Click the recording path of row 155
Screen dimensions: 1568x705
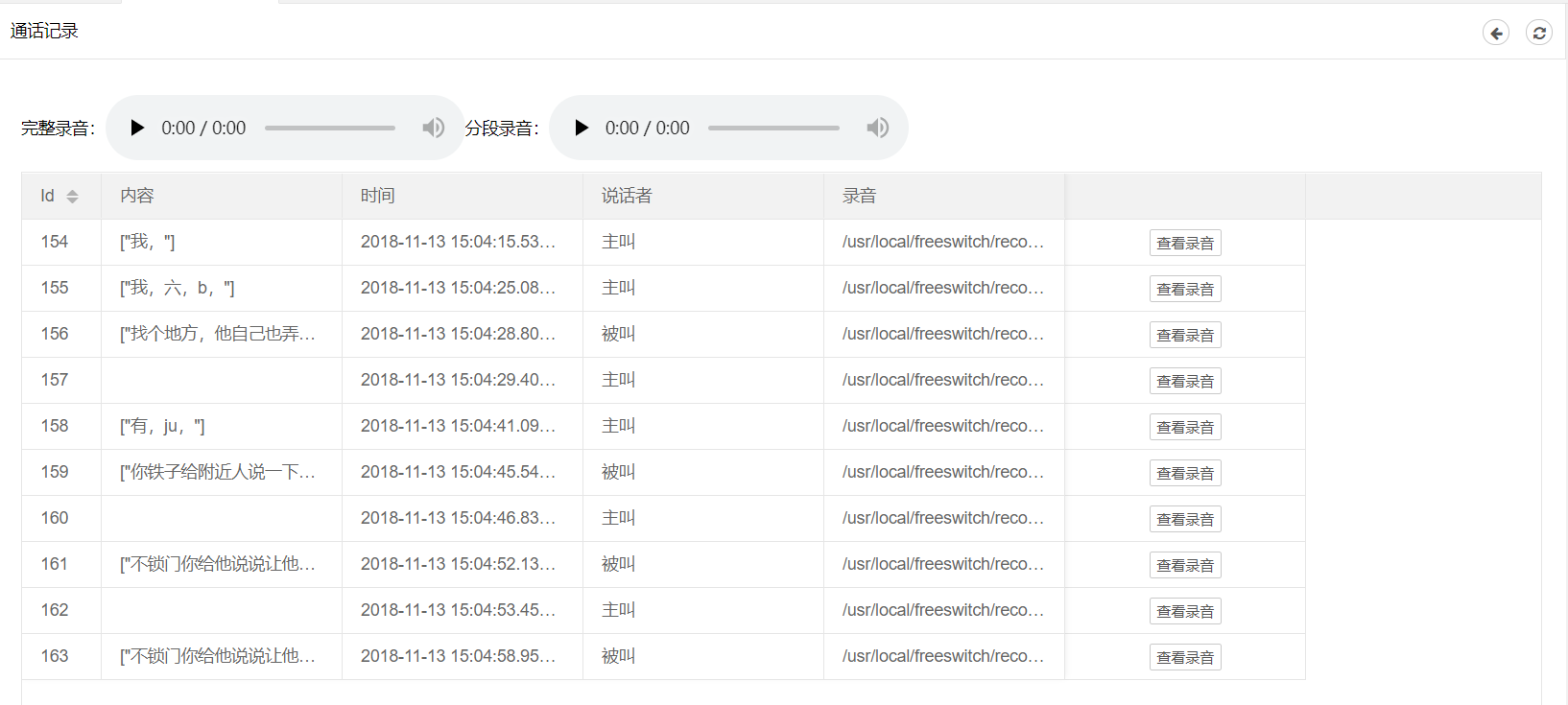pyautogui.click(x=942, y=288)
